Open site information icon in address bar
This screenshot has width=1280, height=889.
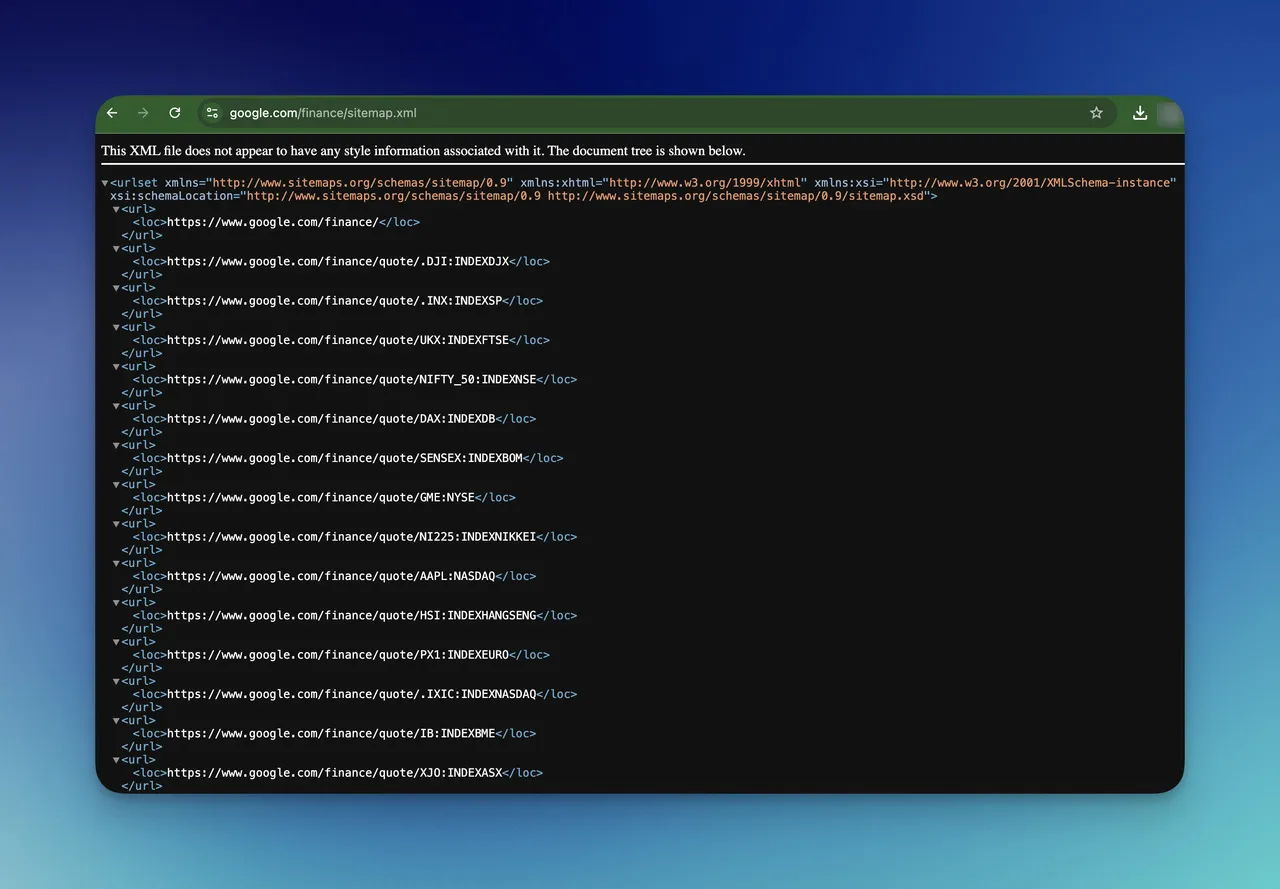click(x=212, y=113)
